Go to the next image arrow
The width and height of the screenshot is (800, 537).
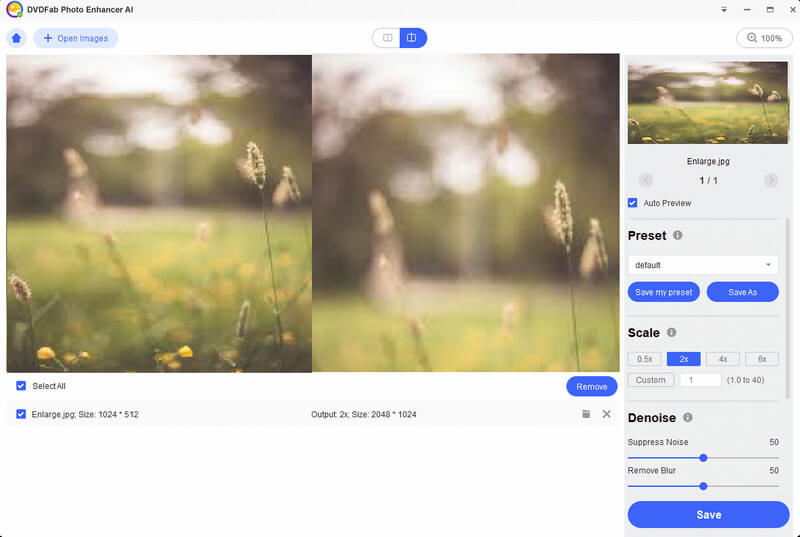(771, 180)
